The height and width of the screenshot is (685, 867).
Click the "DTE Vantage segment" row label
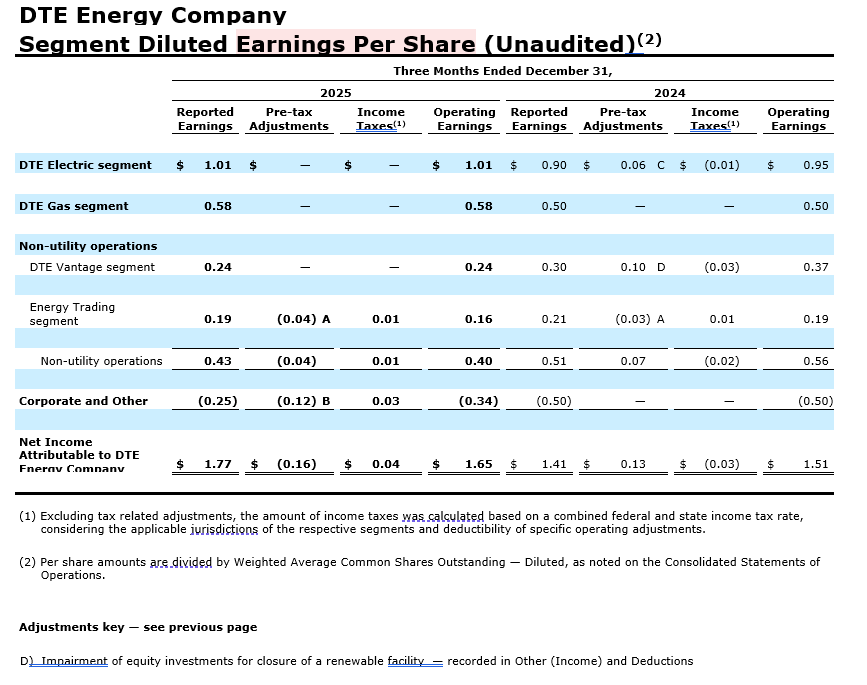(x=92, y=267)
